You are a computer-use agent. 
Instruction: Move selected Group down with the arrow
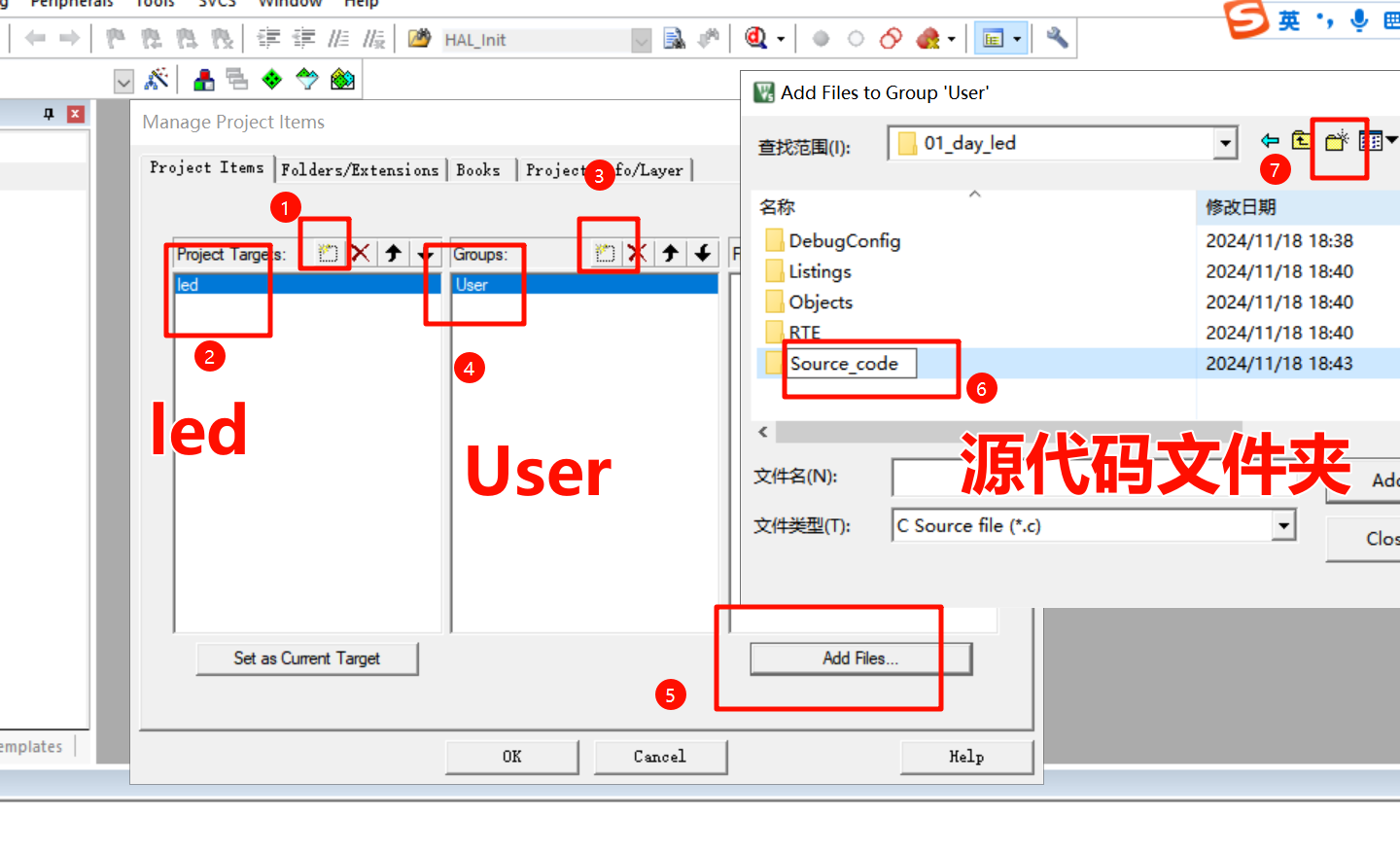click(x=702, y=254)
